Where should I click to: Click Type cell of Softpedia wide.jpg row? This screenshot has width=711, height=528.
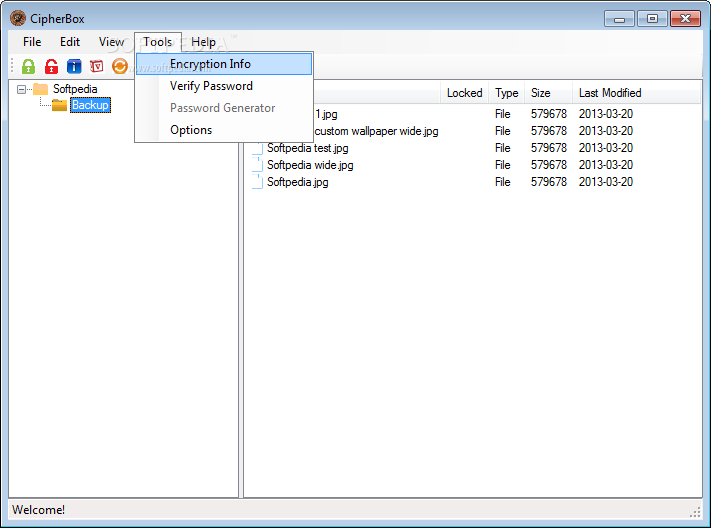tap(502, 165)
